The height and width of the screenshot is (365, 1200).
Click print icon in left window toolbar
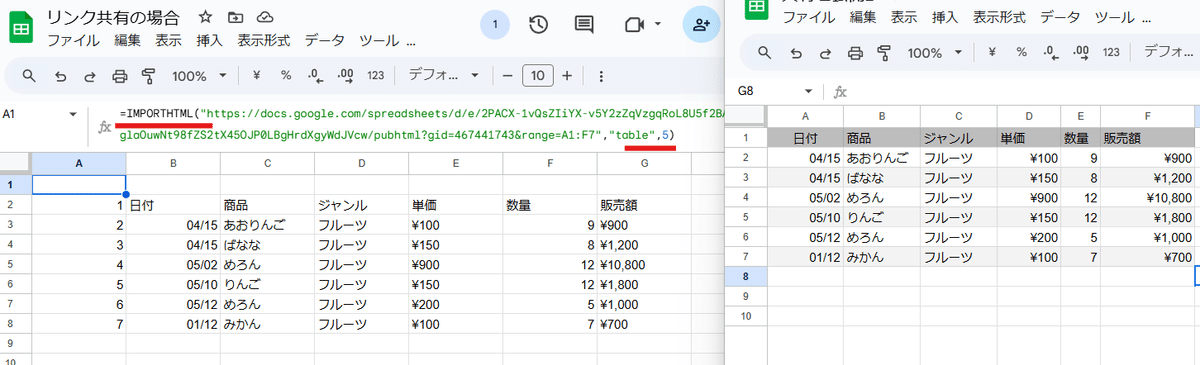tap(120, 76)
